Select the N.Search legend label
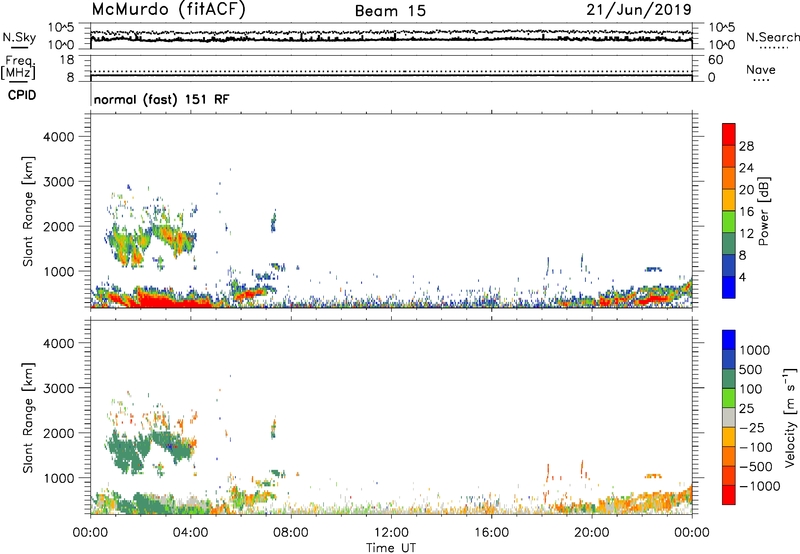800x554 pixels. [772, 37]
